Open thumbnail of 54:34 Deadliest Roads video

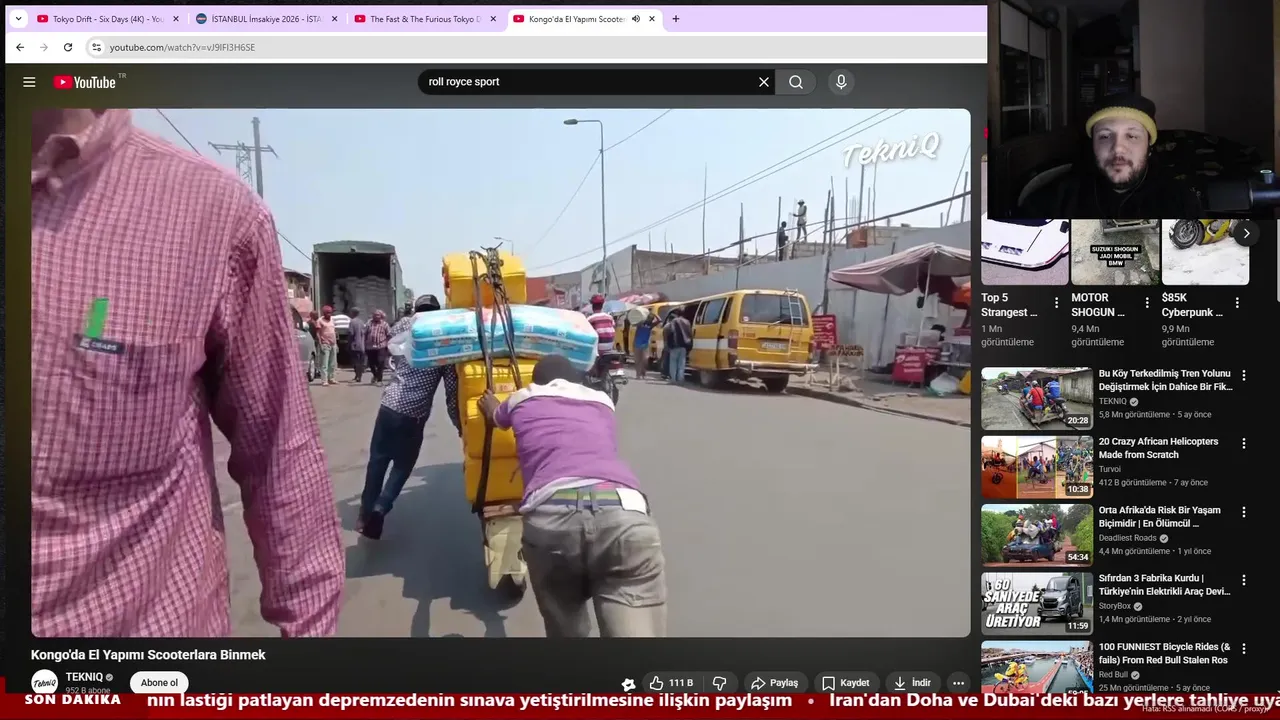1037,535
